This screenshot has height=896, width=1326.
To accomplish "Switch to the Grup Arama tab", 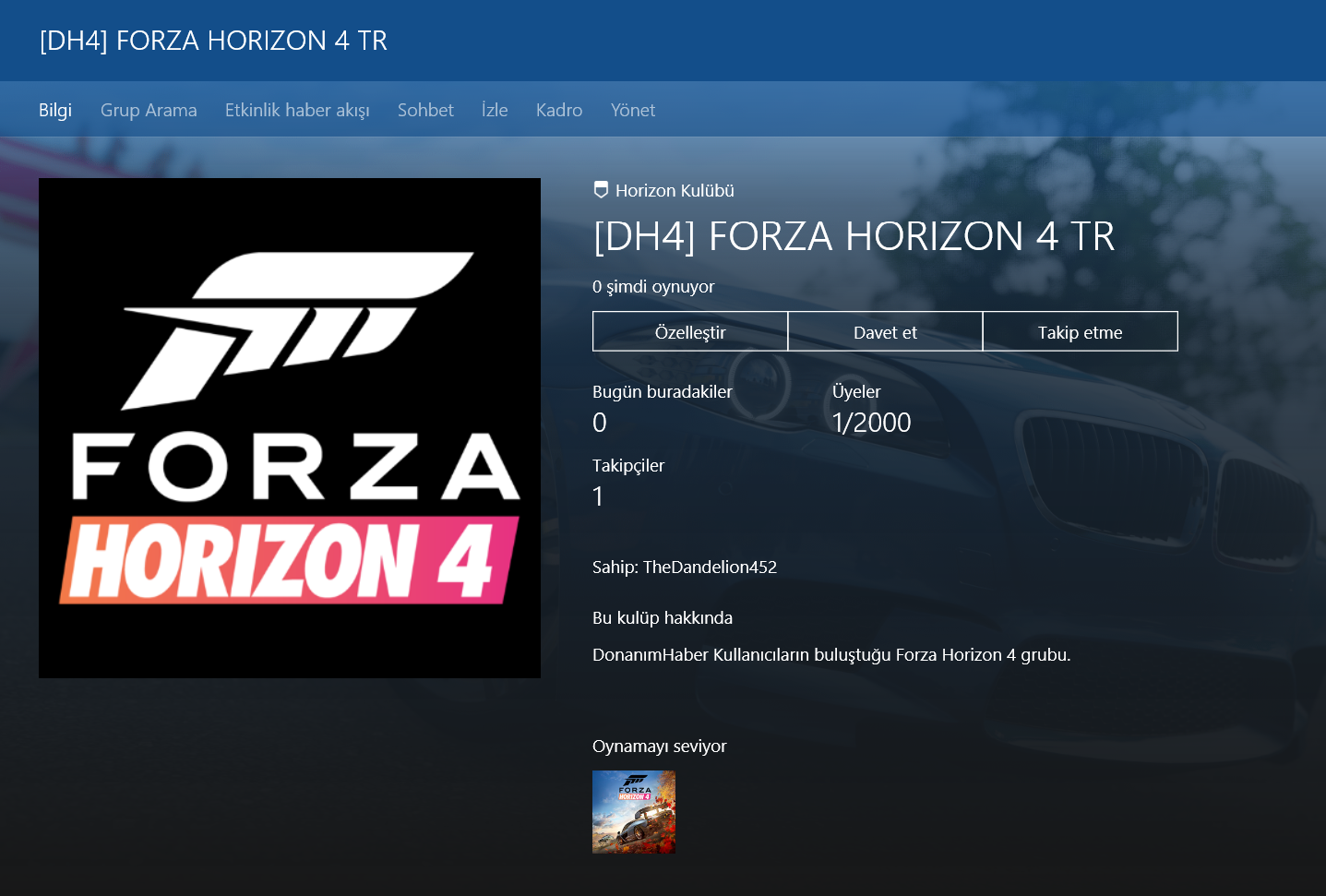I will click(149, 110).
